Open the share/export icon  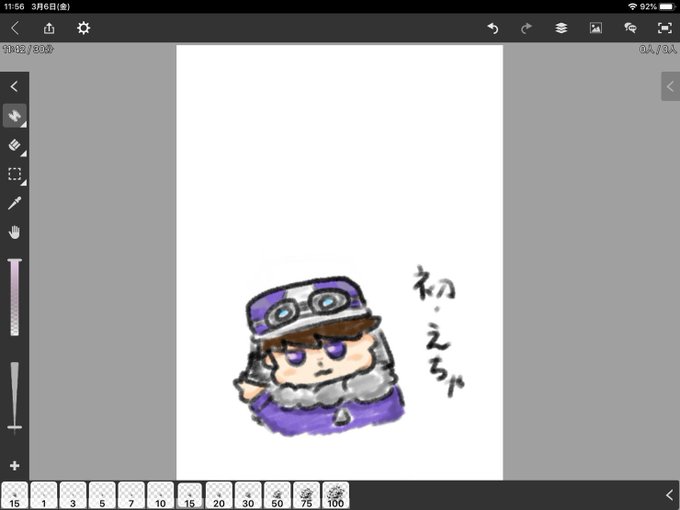[x=49, y=28]
